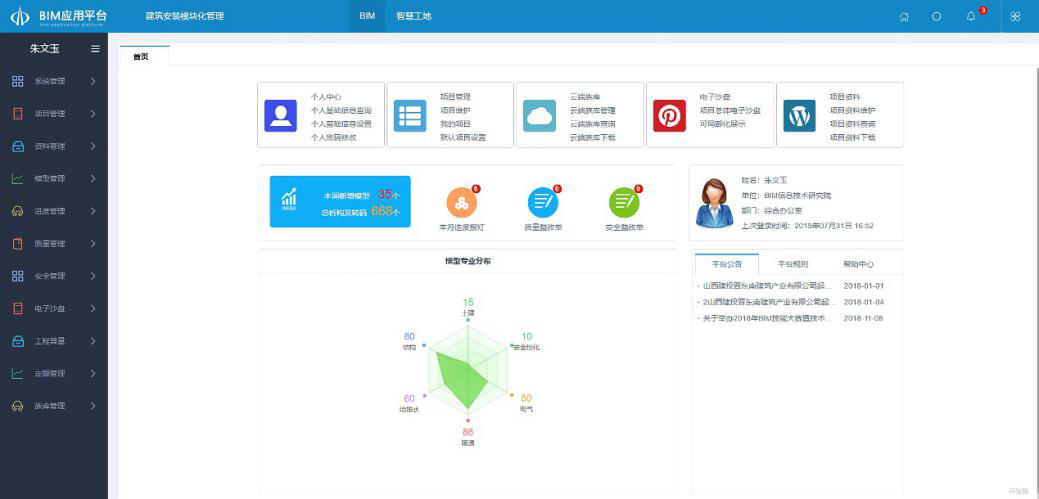Click the 个人密码修改 link
Screen dimensions: 1039x499
pyautogui.click(x=333, y=137)
